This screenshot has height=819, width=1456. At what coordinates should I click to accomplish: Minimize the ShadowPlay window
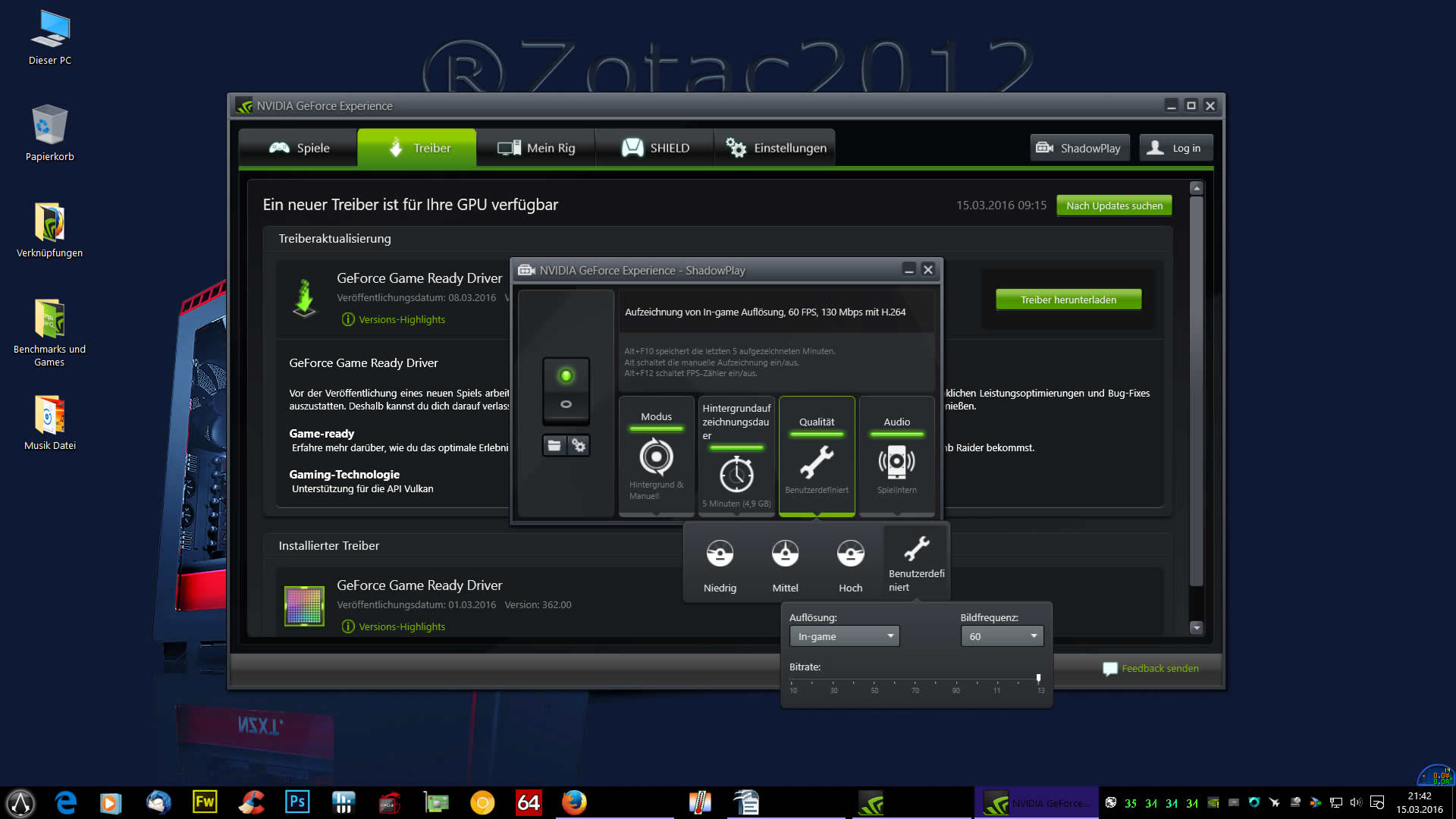coord(908,270)
